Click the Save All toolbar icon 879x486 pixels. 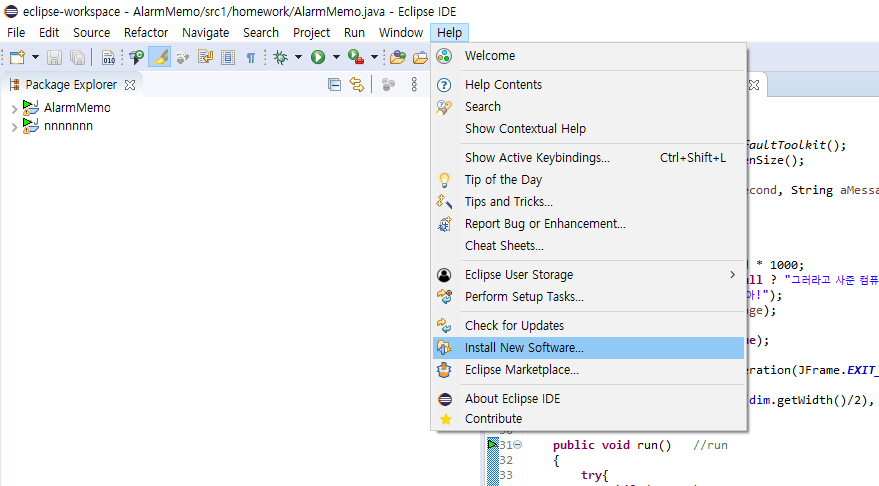pos(77,57)
